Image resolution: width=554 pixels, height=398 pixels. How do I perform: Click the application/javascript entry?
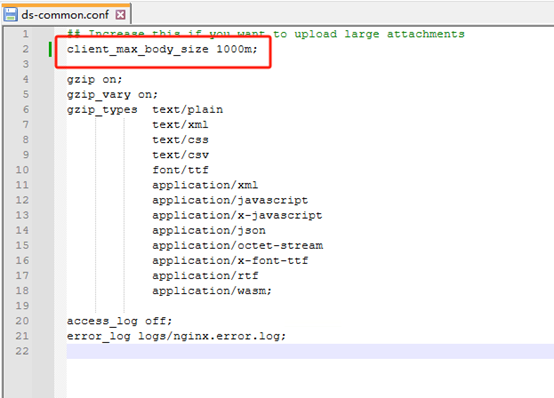point(230,200)
